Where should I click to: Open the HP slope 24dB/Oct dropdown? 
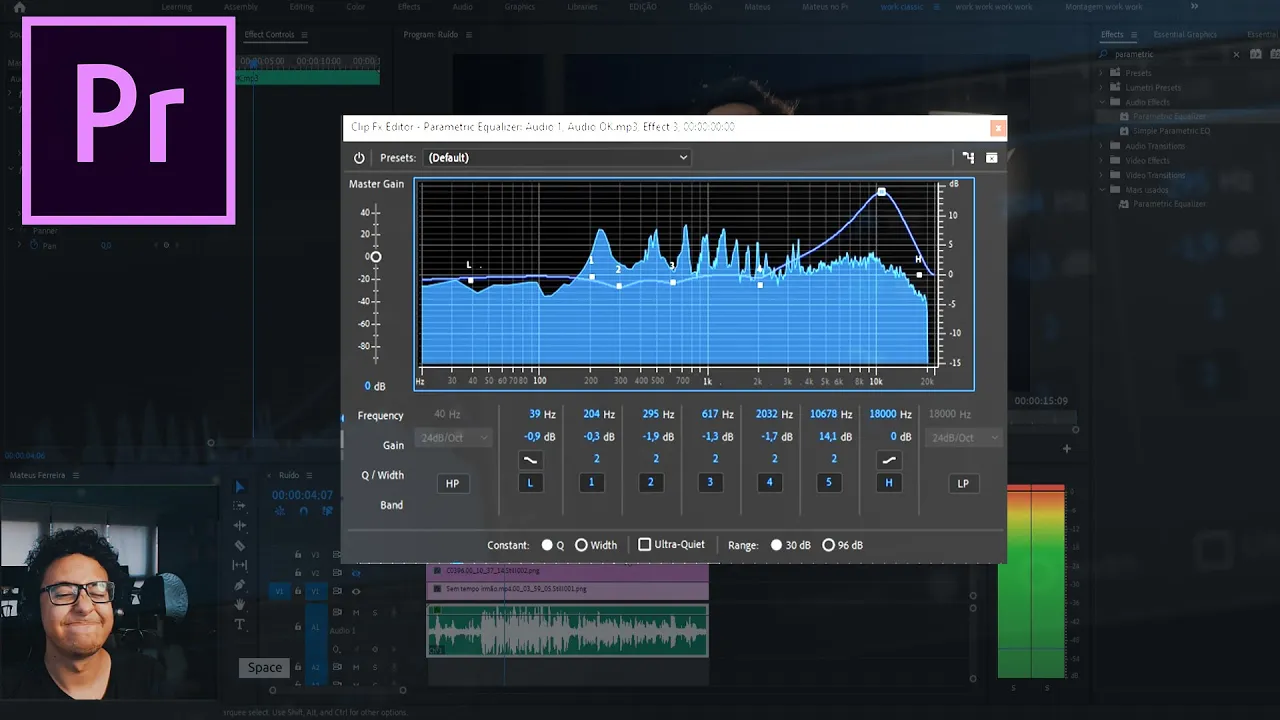(x=456, y=438)
